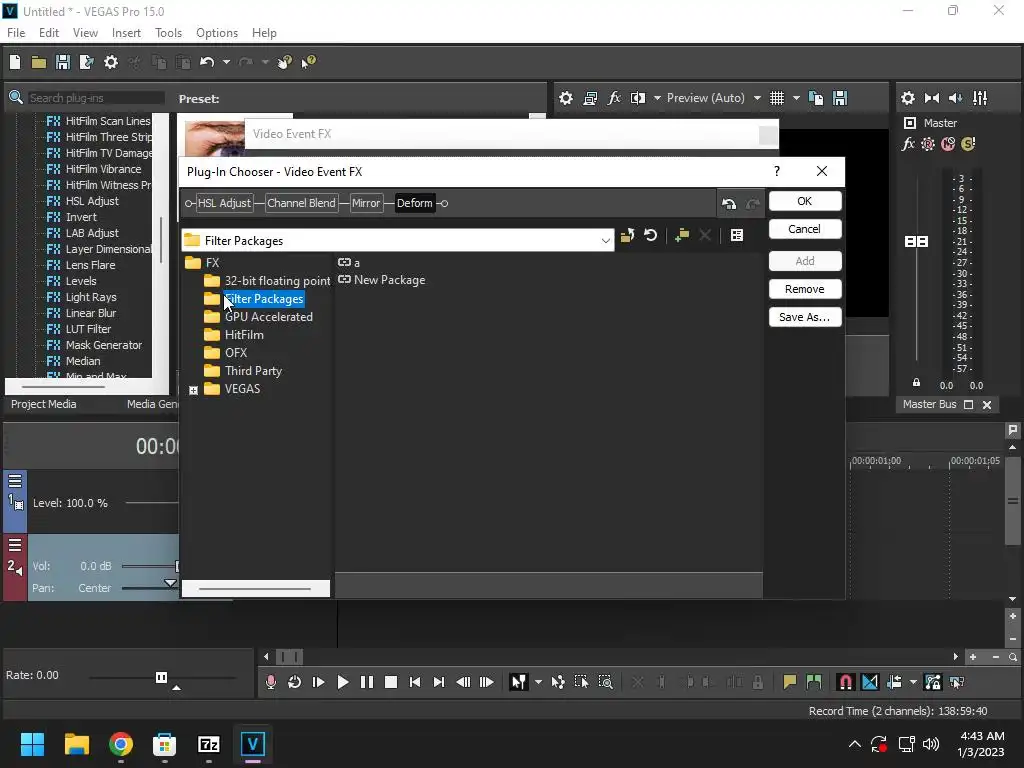Toggle the Dim Output speaker icon
Viewport: 1024px width, 768px height.
(955, 98)
